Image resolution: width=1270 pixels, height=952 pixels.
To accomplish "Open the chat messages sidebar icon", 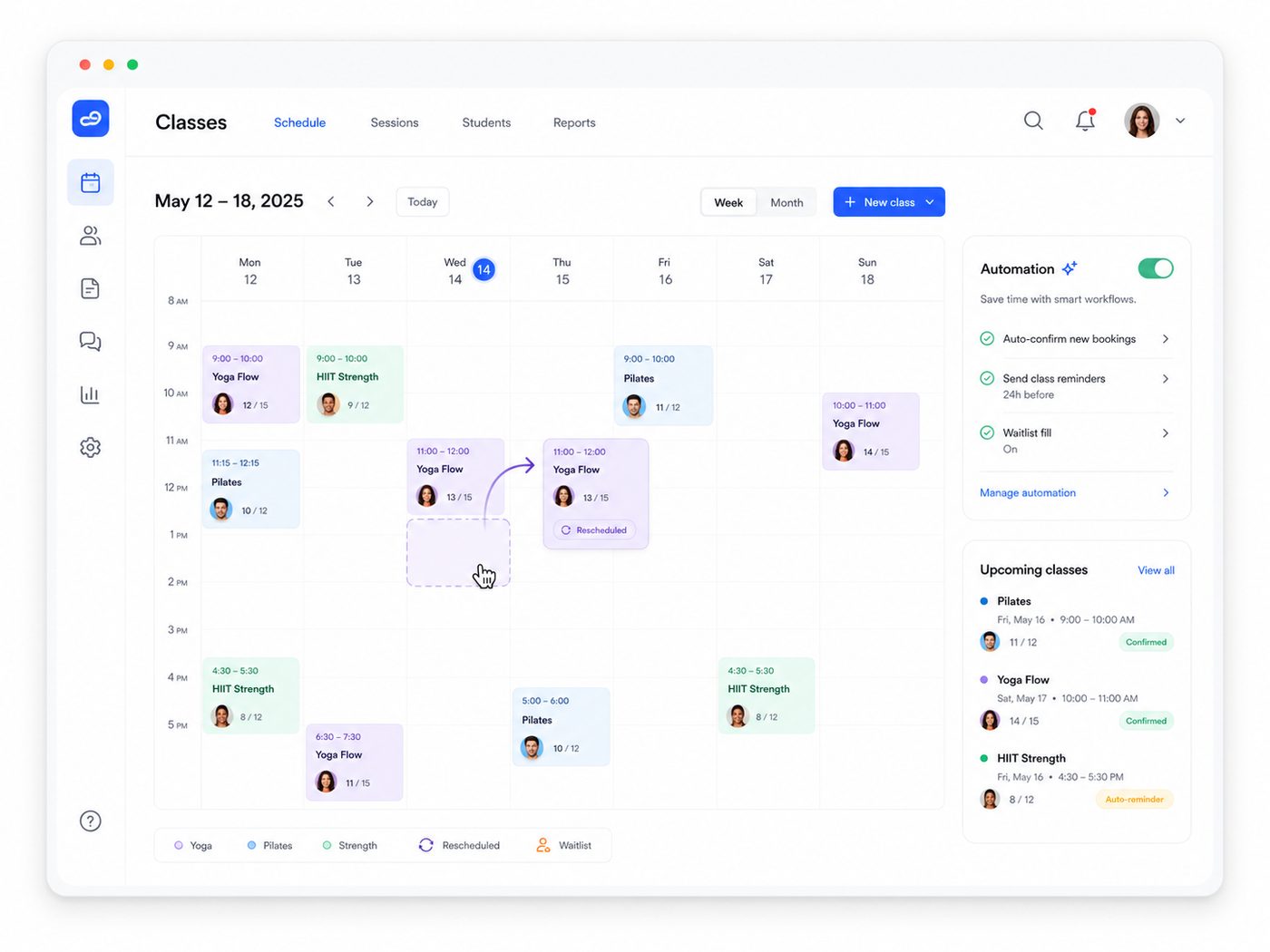I will (x=91, y=341).
